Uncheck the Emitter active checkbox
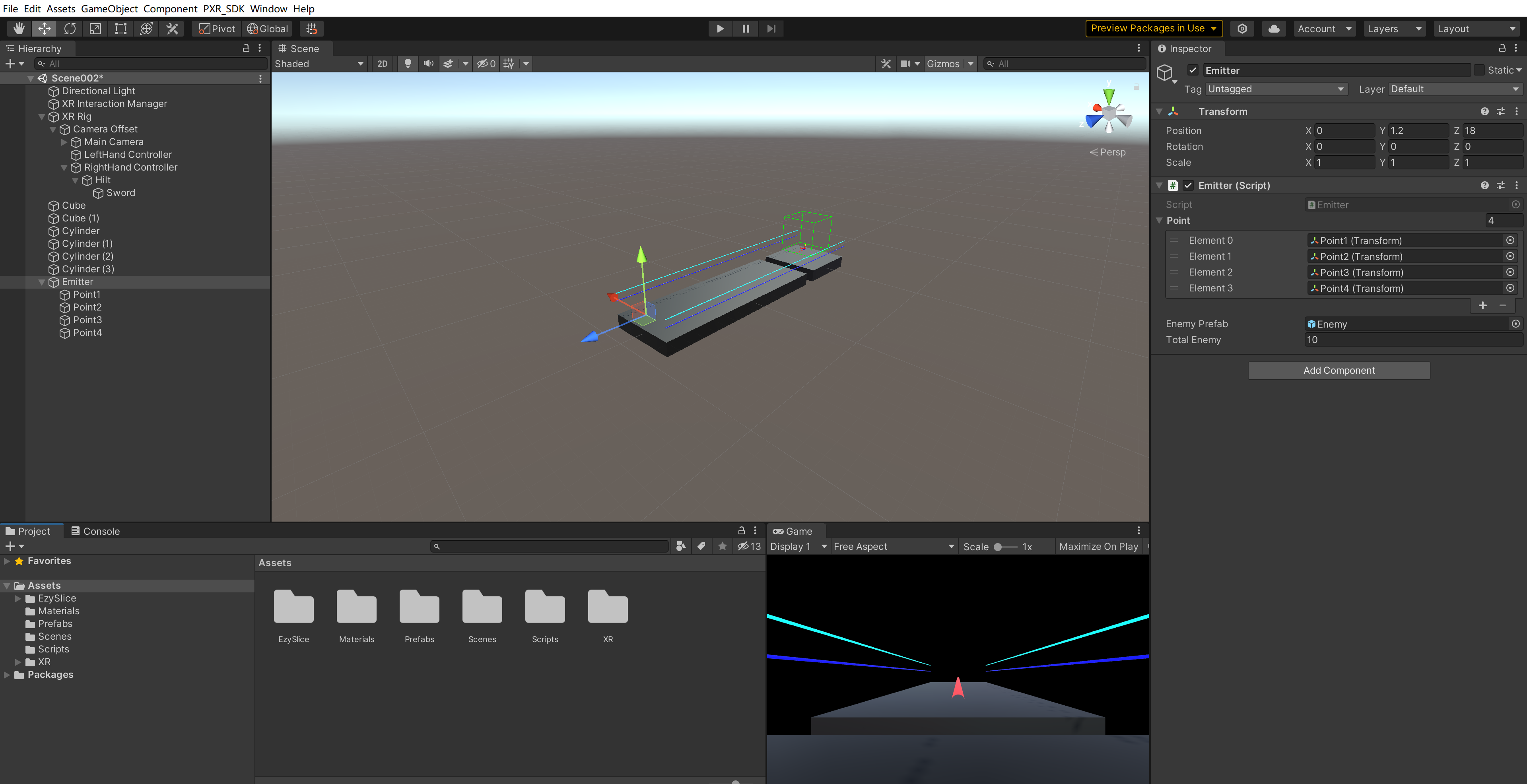 pos(1193,70)
